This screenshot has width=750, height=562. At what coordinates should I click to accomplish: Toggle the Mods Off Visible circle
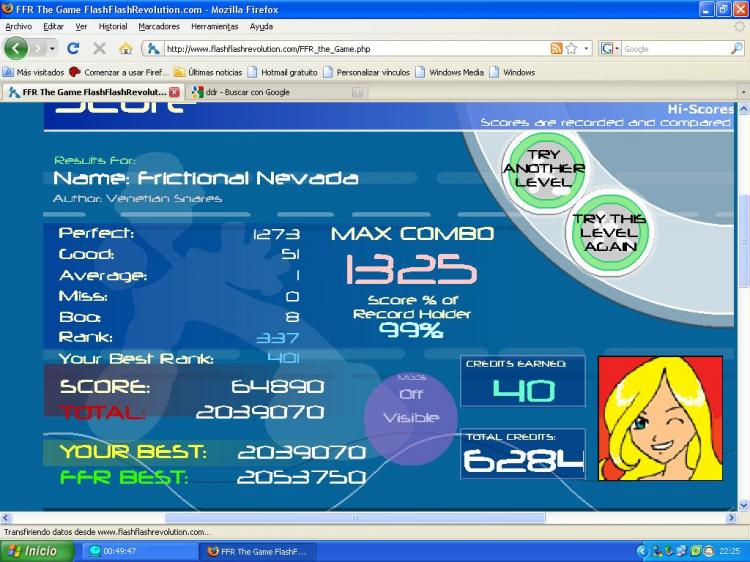[411, 416]
